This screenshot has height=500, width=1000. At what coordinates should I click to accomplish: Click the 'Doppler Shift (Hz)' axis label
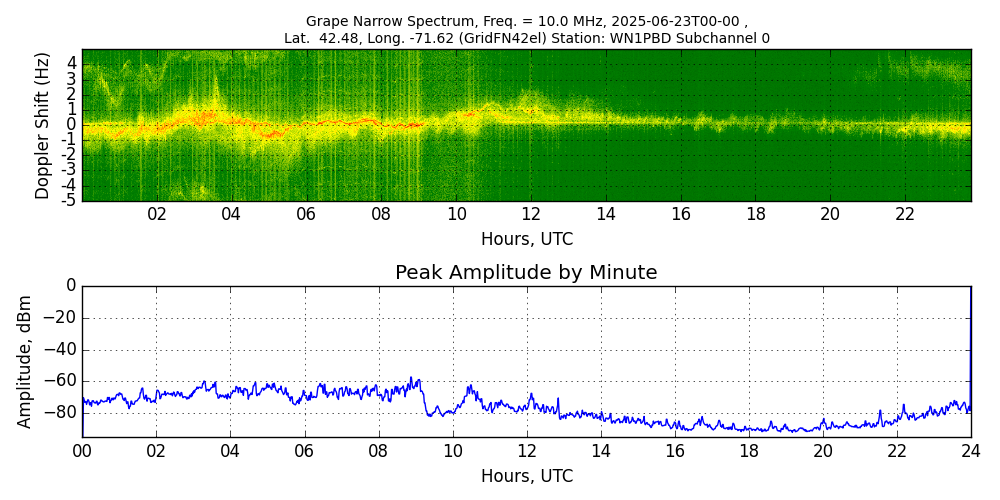42,126
